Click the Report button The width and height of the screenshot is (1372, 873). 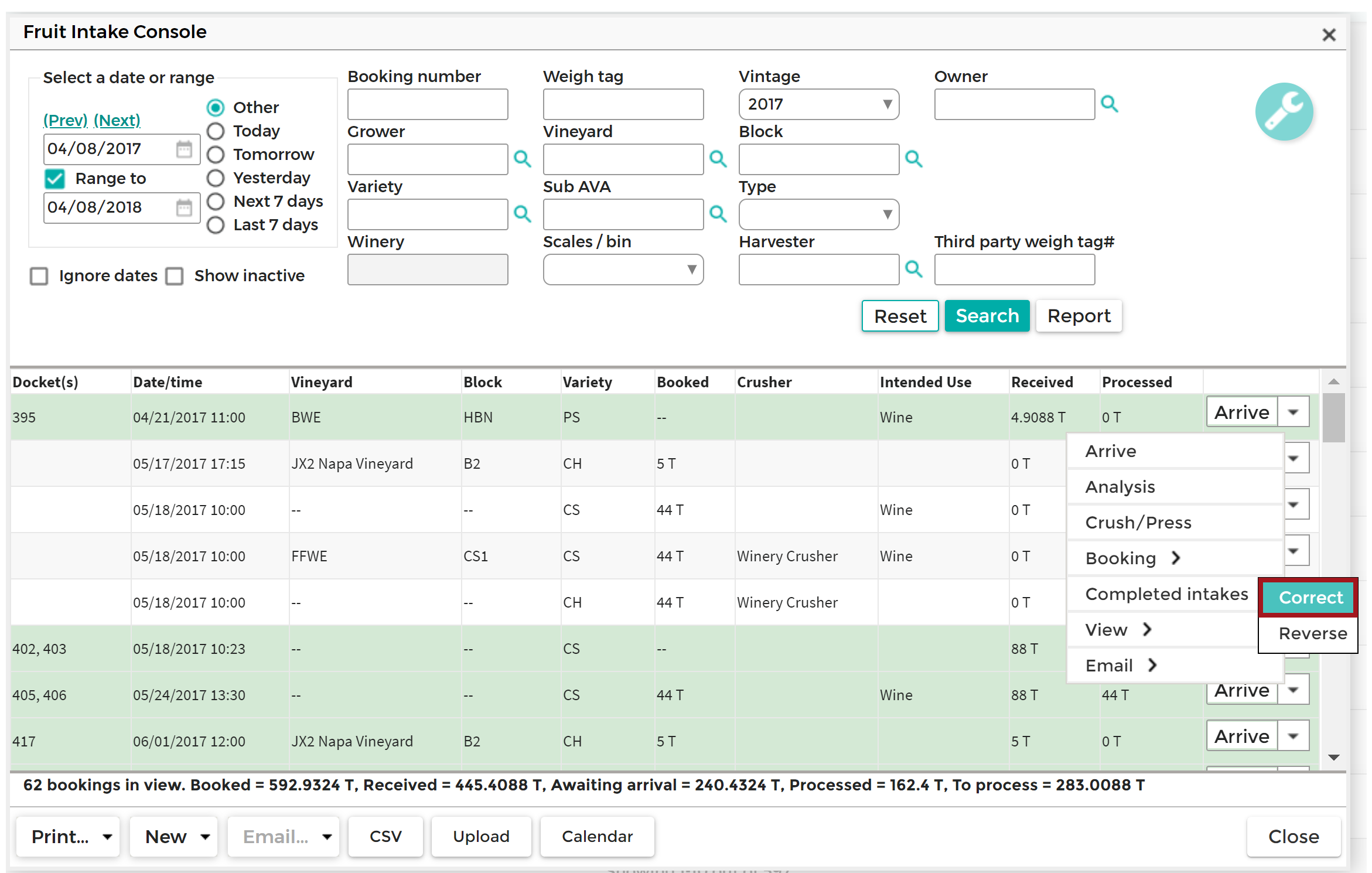coord(1079,316)
